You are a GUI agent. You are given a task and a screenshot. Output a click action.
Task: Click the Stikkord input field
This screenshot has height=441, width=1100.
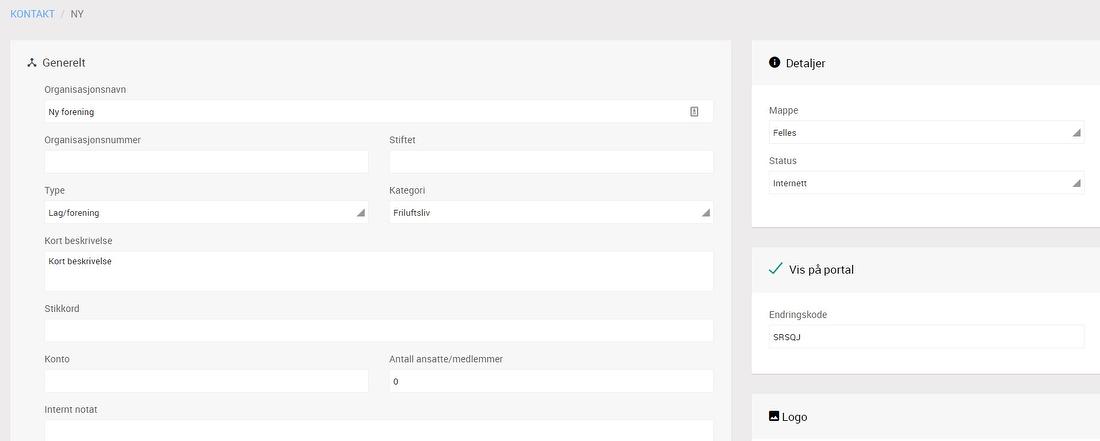click(378, 331)
